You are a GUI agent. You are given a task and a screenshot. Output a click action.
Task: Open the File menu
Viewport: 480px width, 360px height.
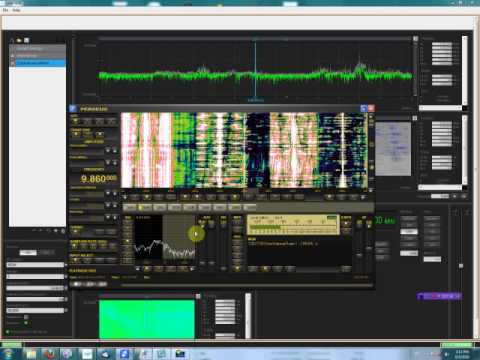pos(5,10)
